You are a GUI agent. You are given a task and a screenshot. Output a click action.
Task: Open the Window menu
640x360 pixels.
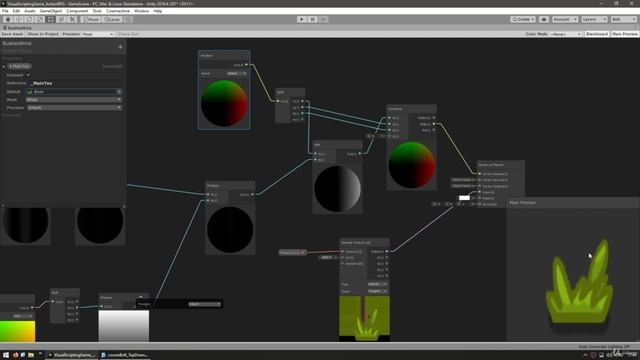[142, 11]
